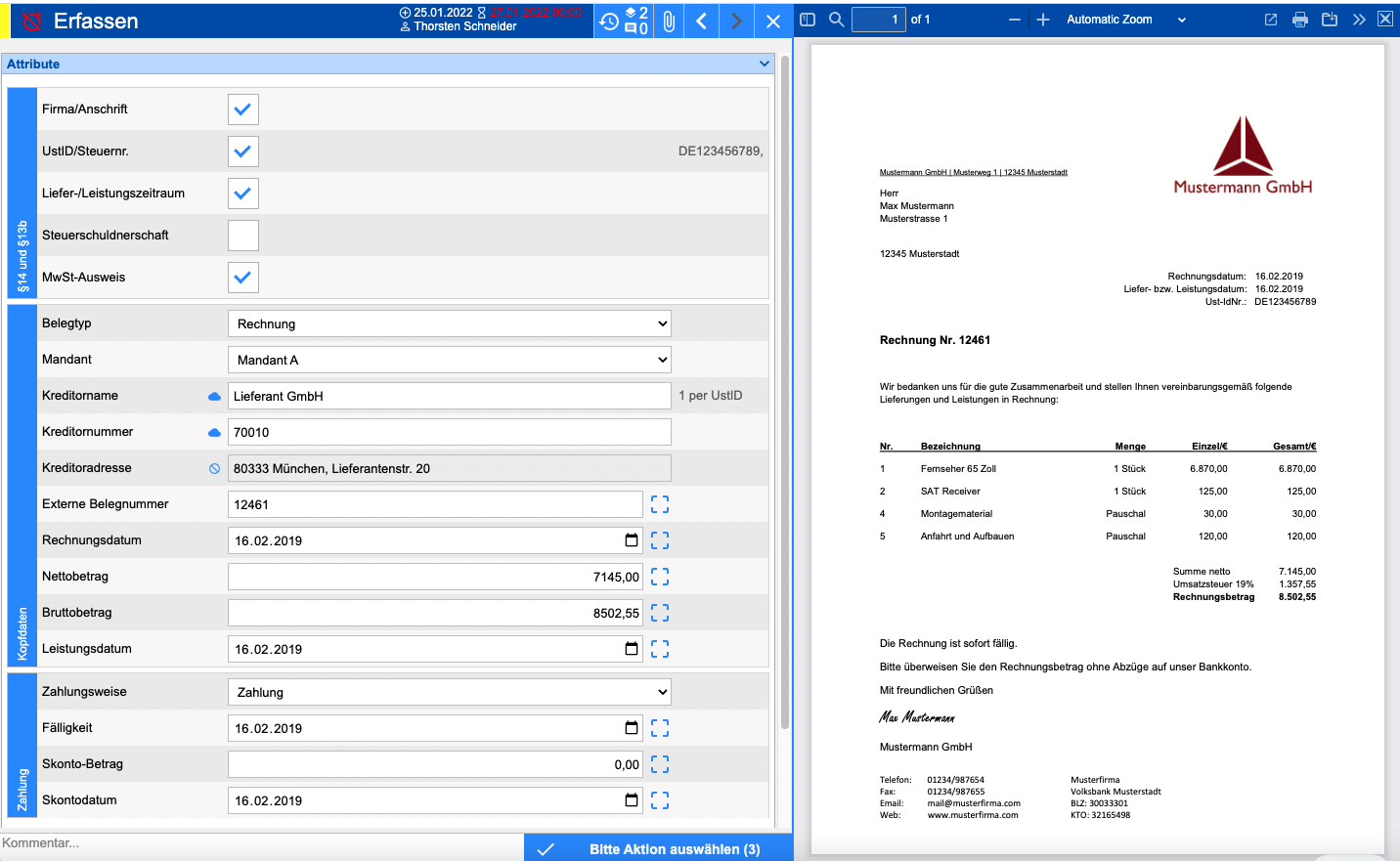This screenshot has height=861, width=1400.
Task: Open calendar picker for Skontodatum
Action: tap(632, 800)
